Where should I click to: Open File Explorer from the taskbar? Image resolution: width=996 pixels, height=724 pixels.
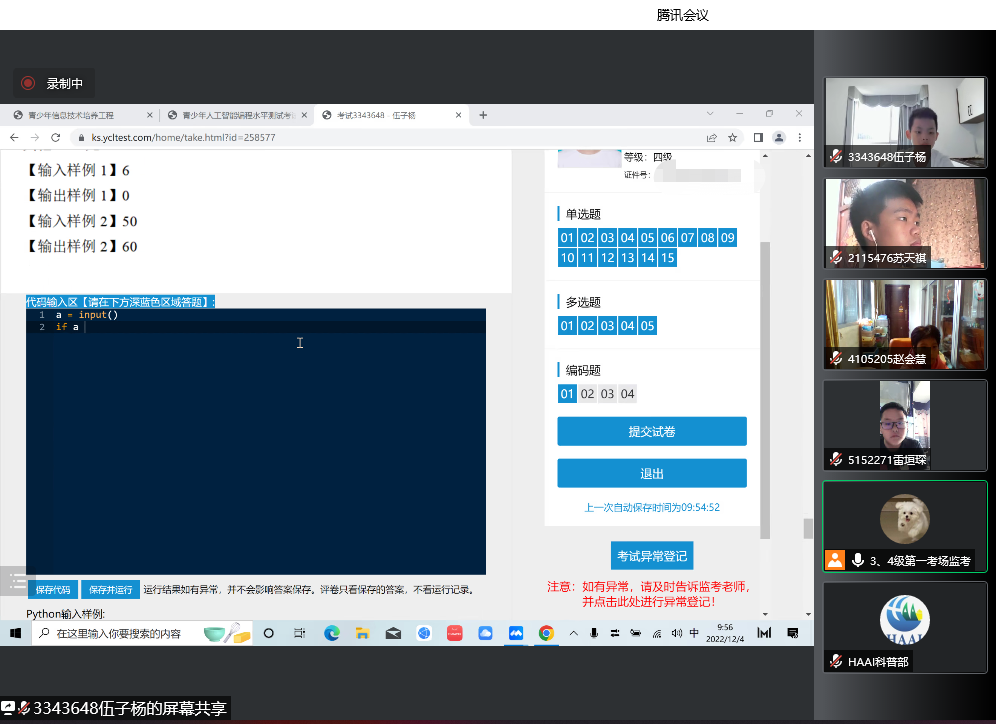tap(362, 633)
